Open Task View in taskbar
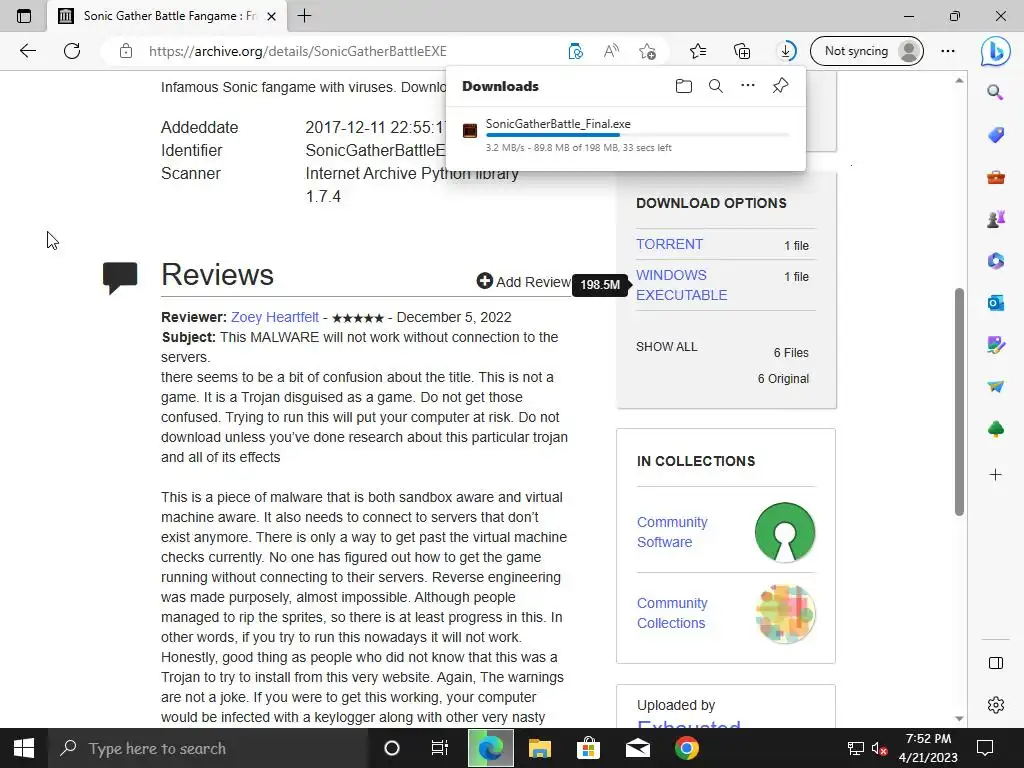Image resolution: width=1024 pixels, height=768 pixels. coord(440,748)
